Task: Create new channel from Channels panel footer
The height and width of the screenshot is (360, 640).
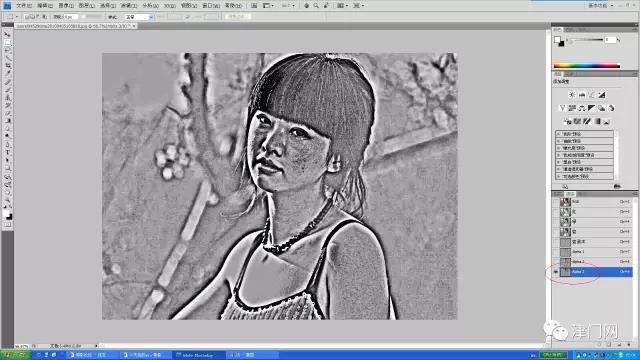Action: [x=619, y=345]
